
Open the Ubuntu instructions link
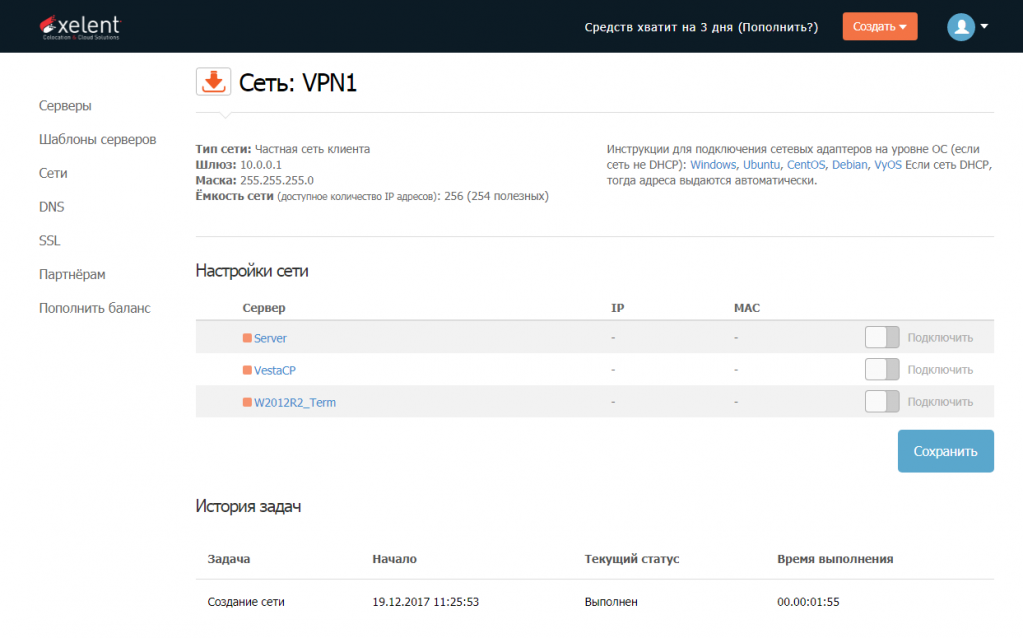click(761, 165)
